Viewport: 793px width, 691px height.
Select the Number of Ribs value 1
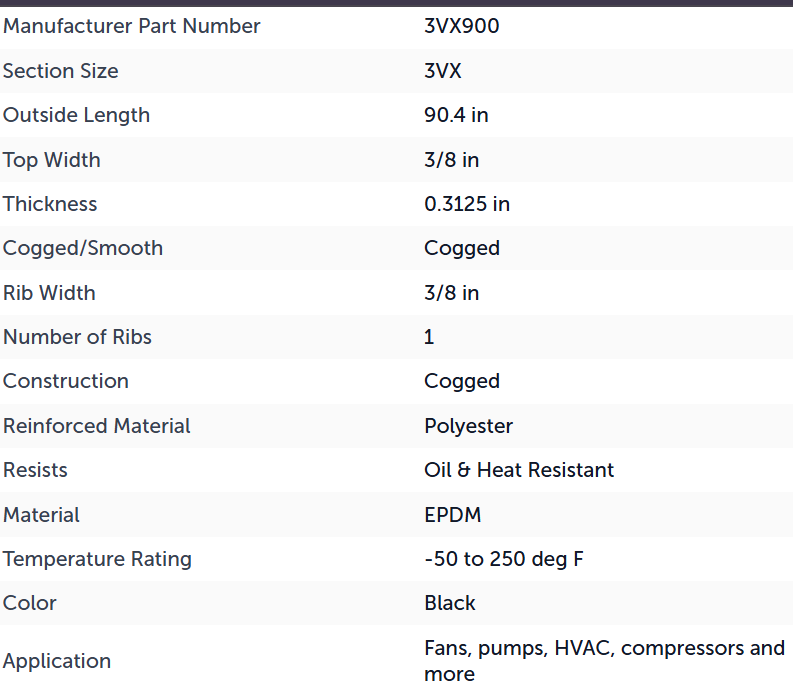[429, 337]
